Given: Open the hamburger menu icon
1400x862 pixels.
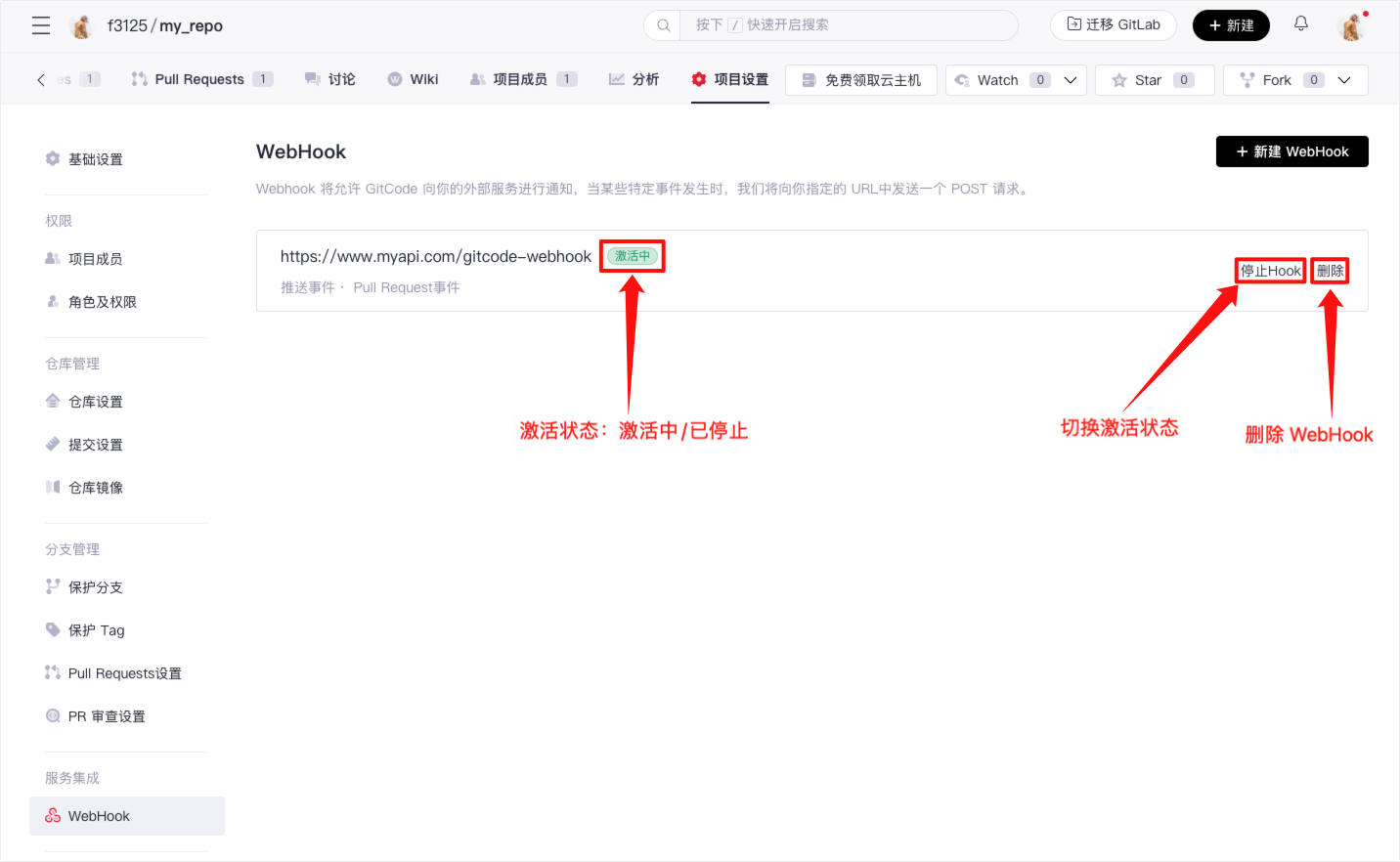Looking at the screenshot, I should pyautogui.click(x=41, y=25).
